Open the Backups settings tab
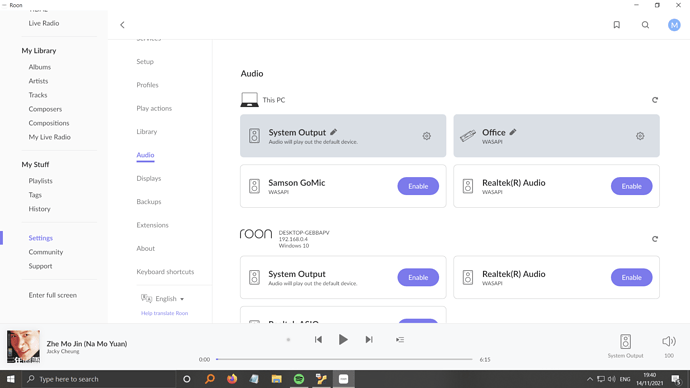 tap(149, 201)
